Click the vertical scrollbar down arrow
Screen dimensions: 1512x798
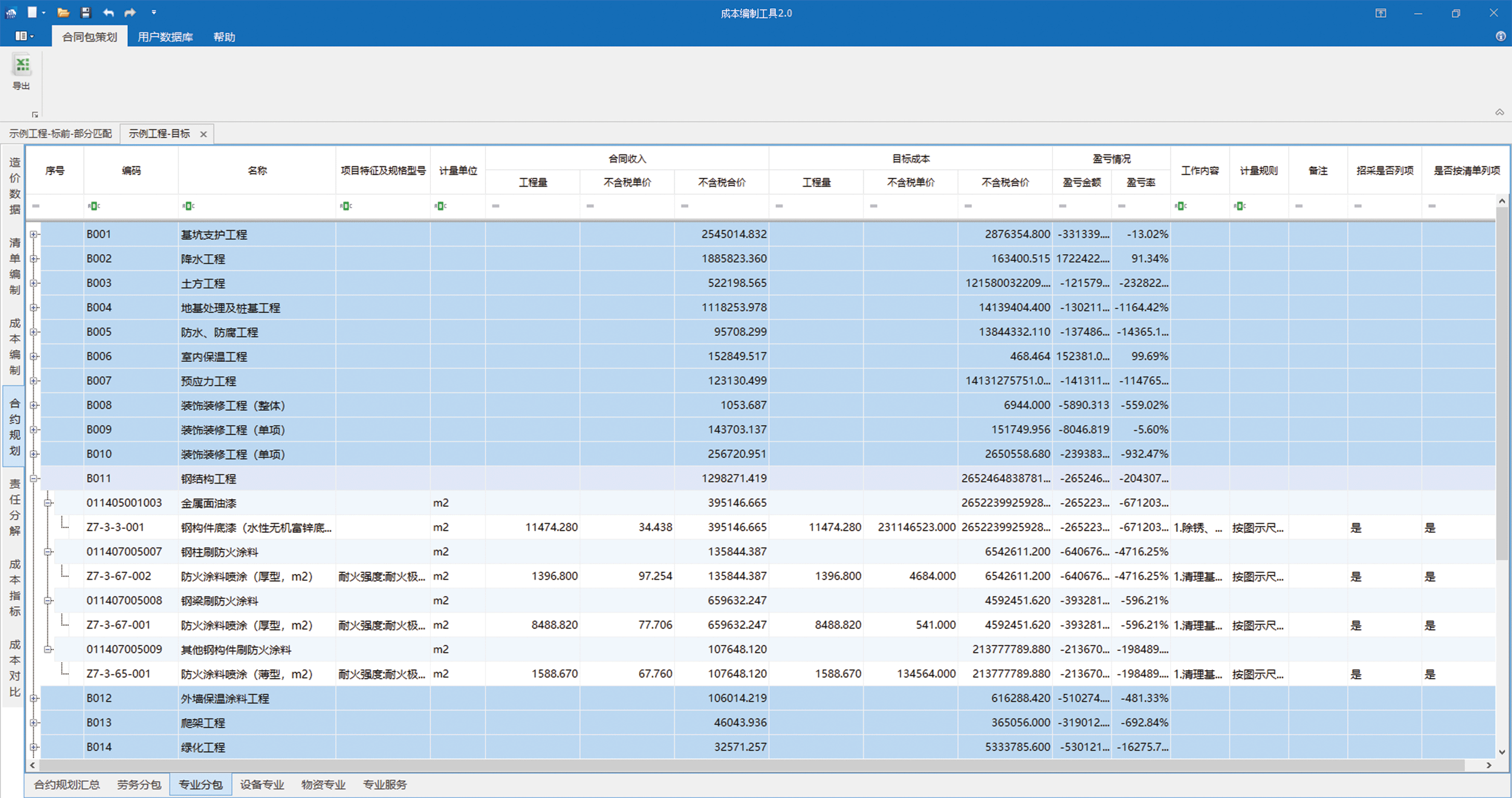pyautogui.click(x=1502, y=752)
